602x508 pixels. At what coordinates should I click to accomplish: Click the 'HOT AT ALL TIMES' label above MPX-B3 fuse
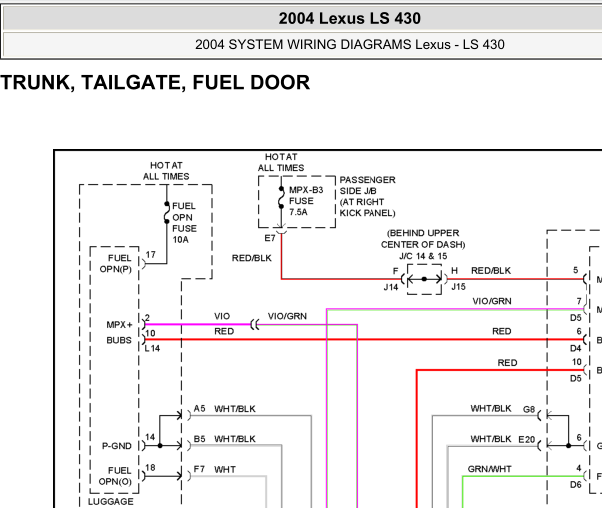[x=281, y=162]
